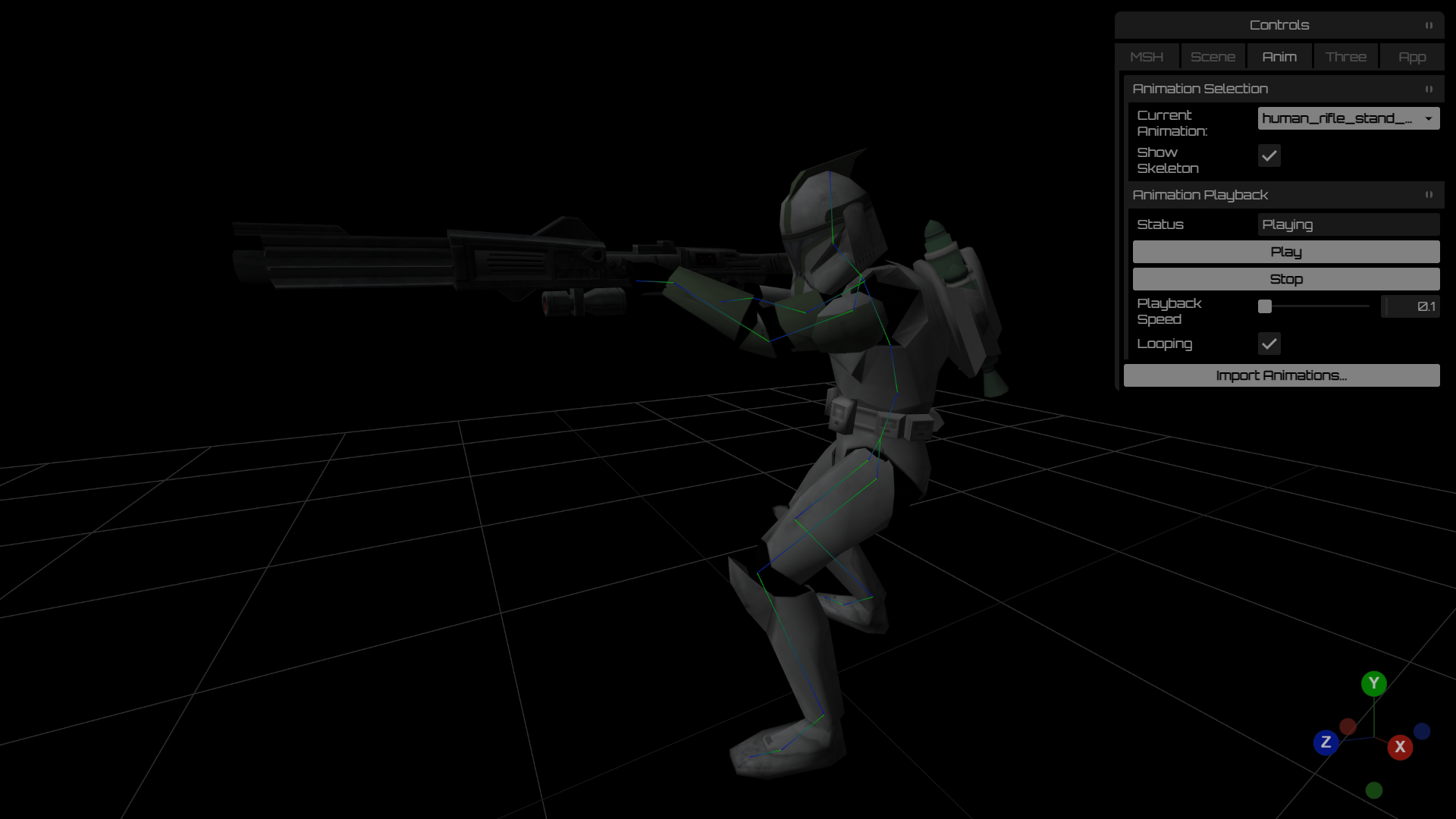The image size is (1456, 819).
Task: Click the dropdown arrow on Current Animation
Action: tap(1428, 118)
